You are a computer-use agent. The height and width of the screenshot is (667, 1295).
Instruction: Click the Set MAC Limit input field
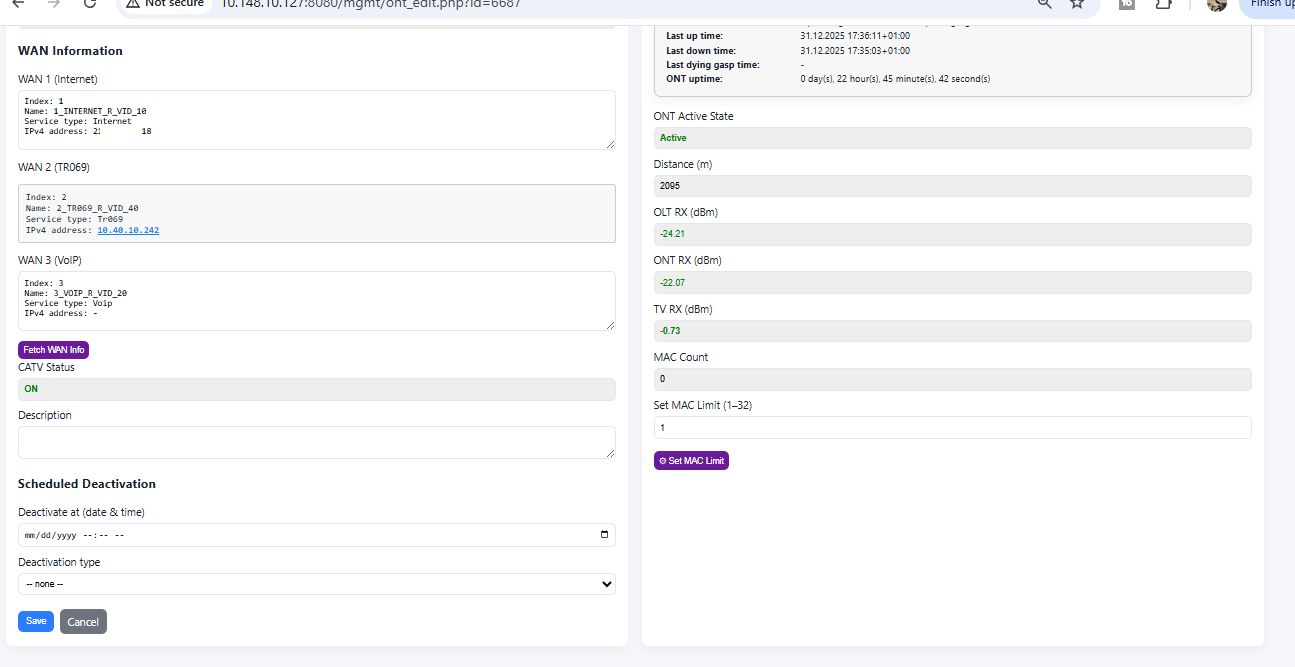click(951, 427)
